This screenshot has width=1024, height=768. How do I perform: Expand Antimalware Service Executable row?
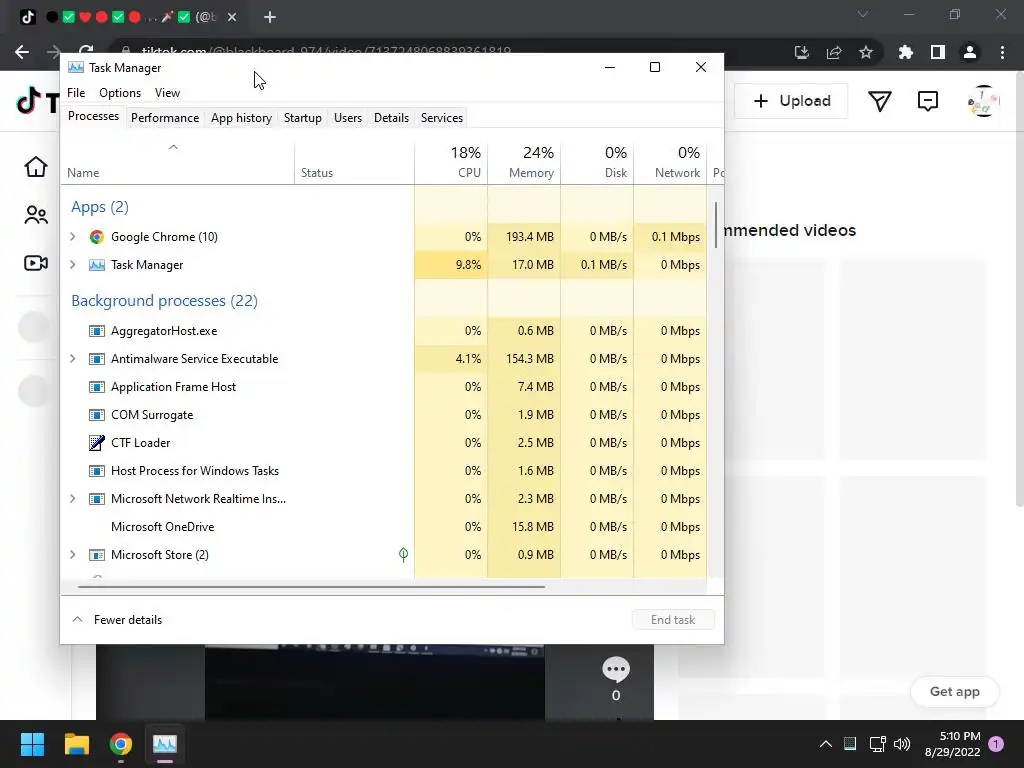click(x=72, y=359)
